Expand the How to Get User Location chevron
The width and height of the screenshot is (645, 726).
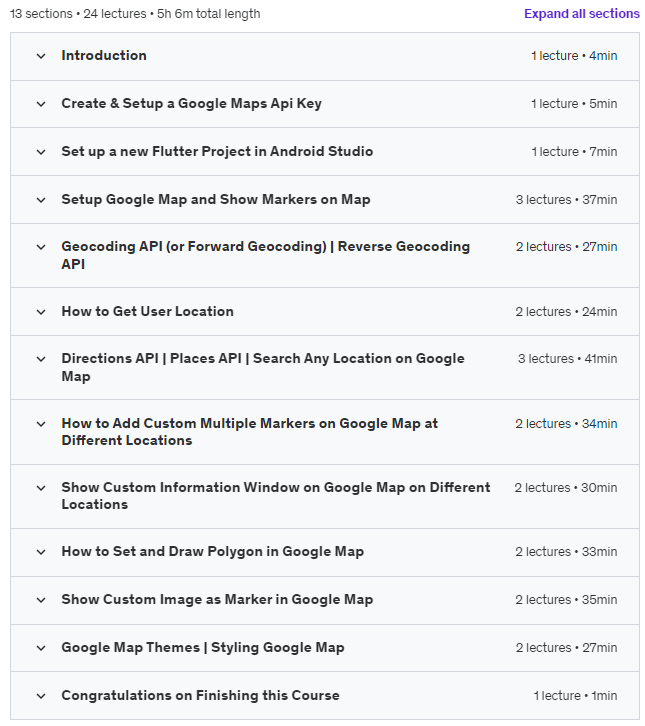[41, 312]
